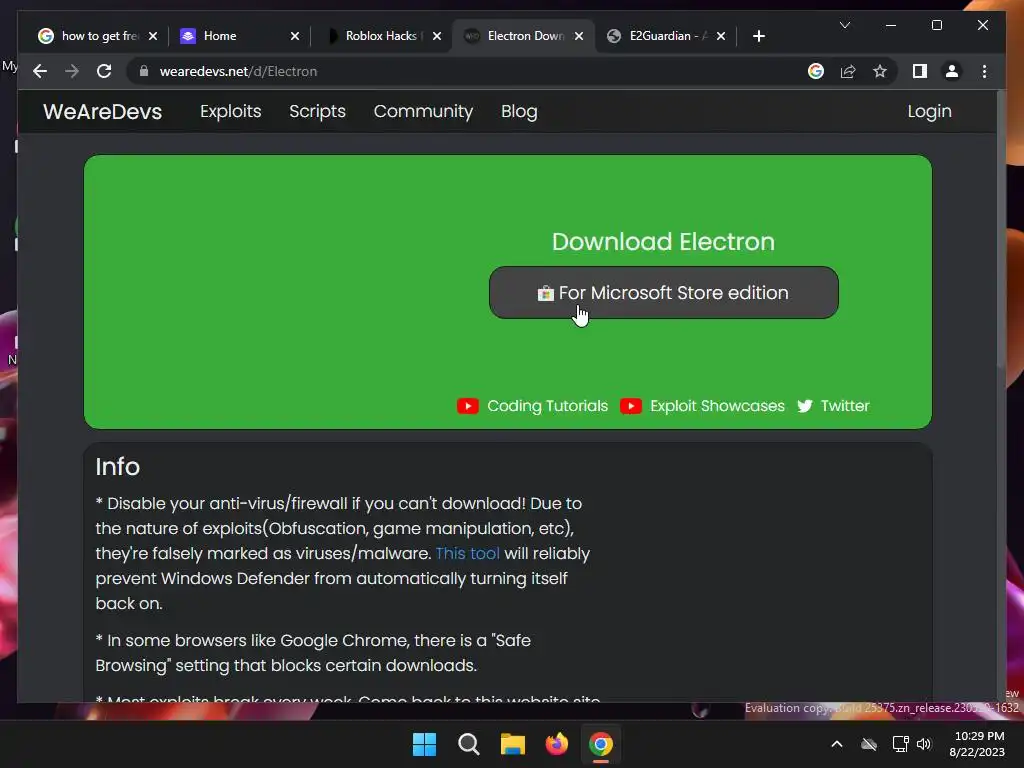Open the Twitter link
Screen dimensions: 1024x768
click(x=845, y=406)
